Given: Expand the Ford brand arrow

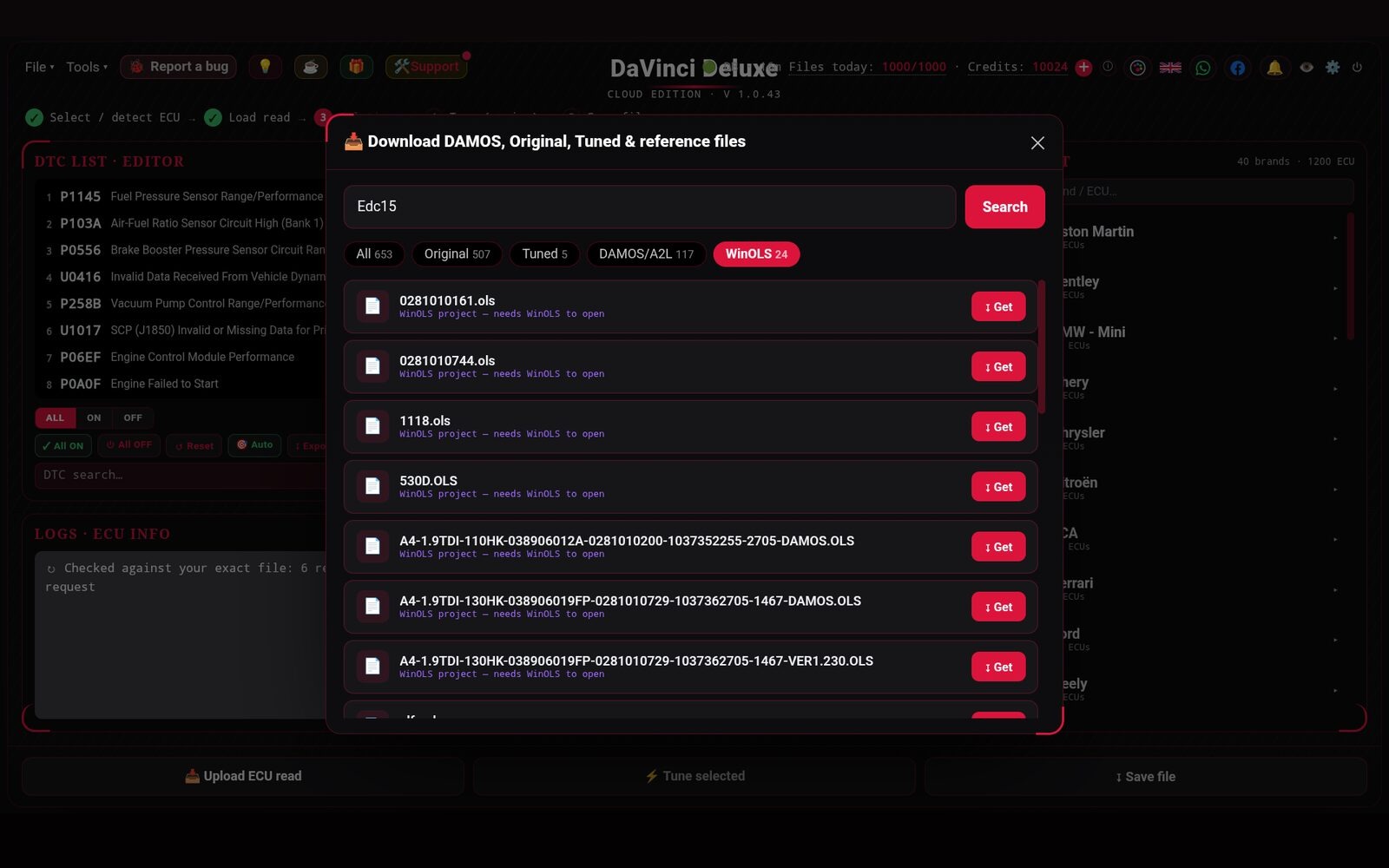Looking at the screenshot, I should 1335,641.
